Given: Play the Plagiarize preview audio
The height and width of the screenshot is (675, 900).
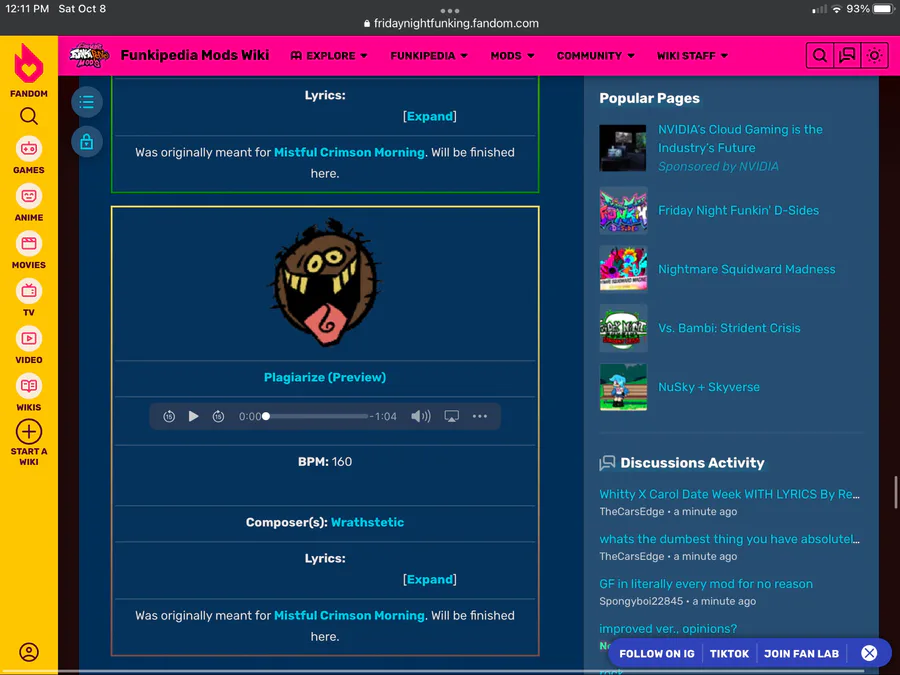Looking at the screenshot, I should (x=193, y=416).
